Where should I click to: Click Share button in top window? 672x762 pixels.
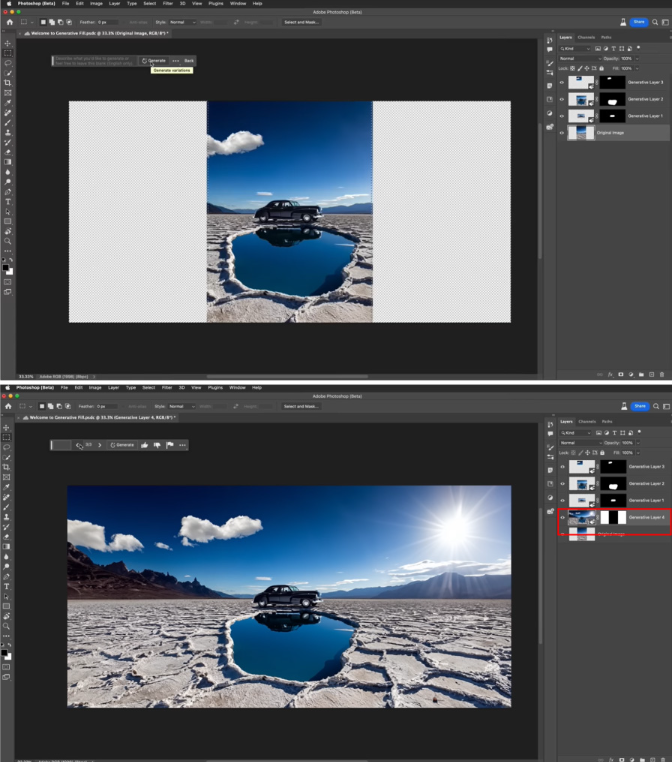[x=639, y=22]
